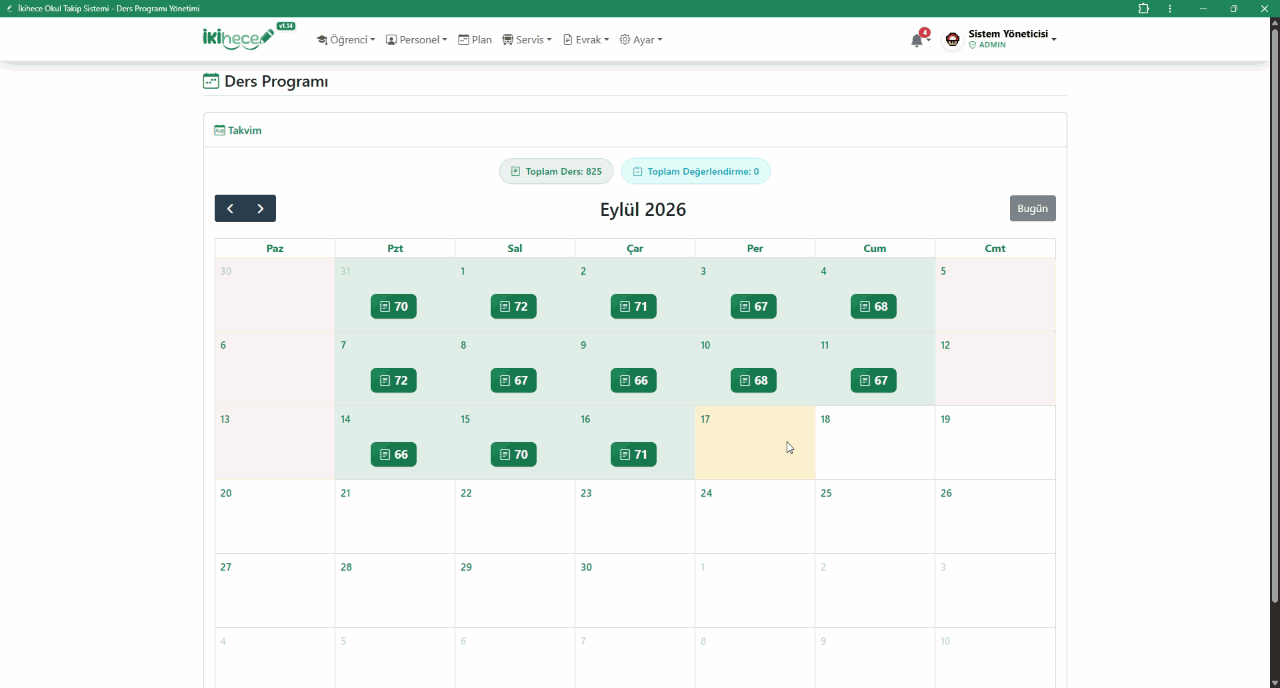Screen dimensions: 1280x688
Task: Open the 71 lessons badge on September 2
Action: [x=633, y=306]
